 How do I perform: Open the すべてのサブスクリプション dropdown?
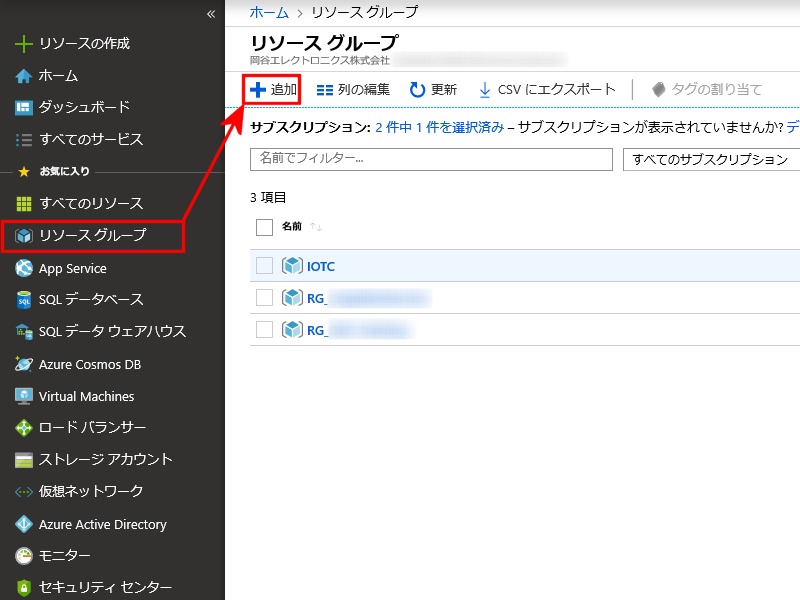[710, 160]
